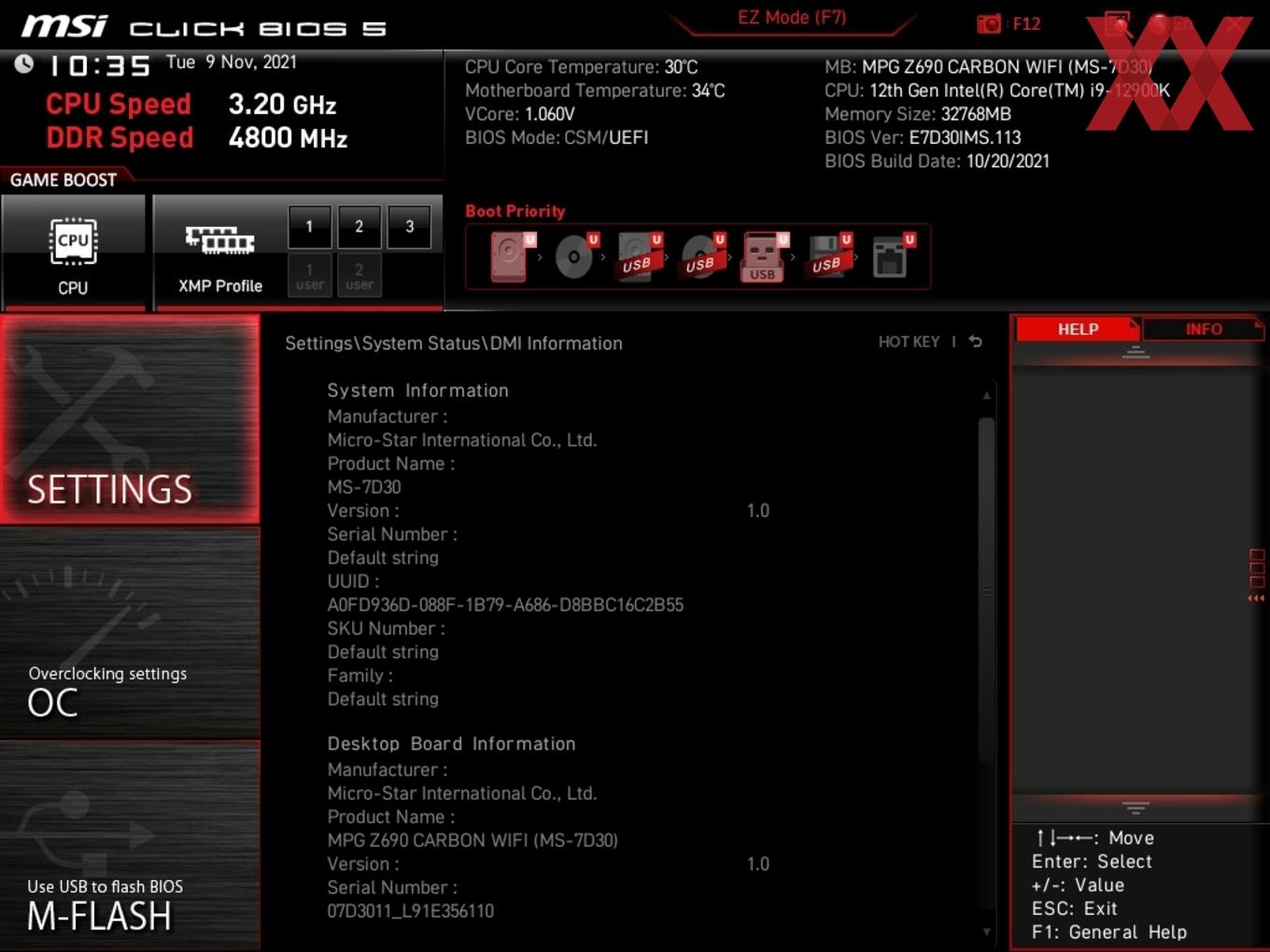Switch to the HELP tab
This screenshot has height=952, width=1270.
(x=1078, y=329)
